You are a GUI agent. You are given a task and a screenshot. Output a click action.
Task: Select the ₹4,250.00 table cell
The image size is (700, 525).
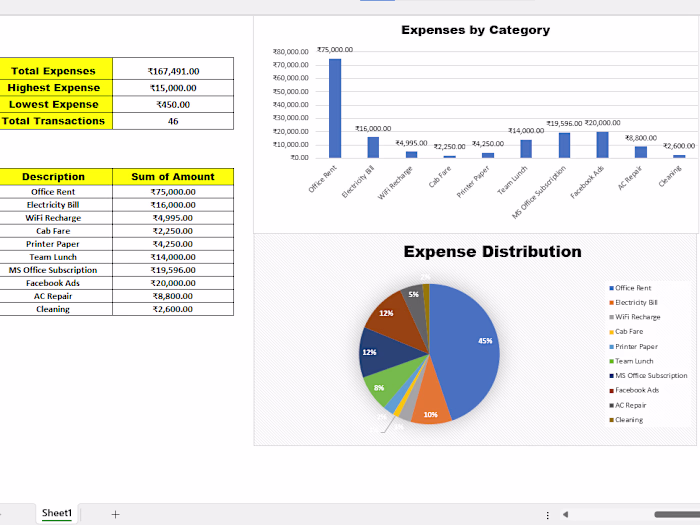click(173, 244)
